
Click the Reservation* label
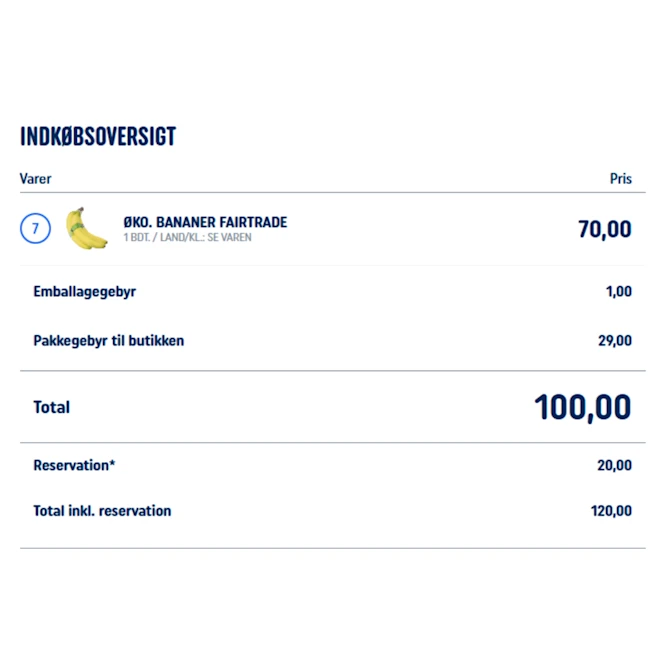point(73,466)
